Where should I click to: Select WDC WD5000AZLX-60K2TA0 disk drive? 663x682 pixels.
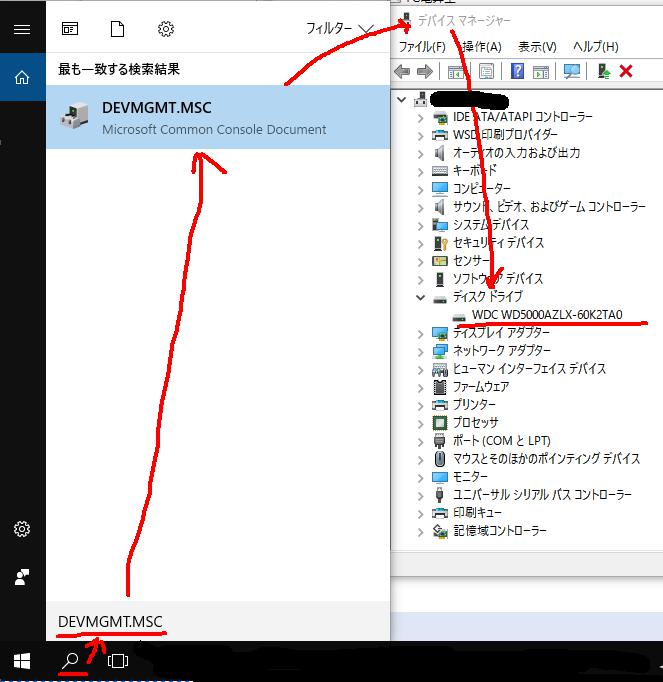547,314
